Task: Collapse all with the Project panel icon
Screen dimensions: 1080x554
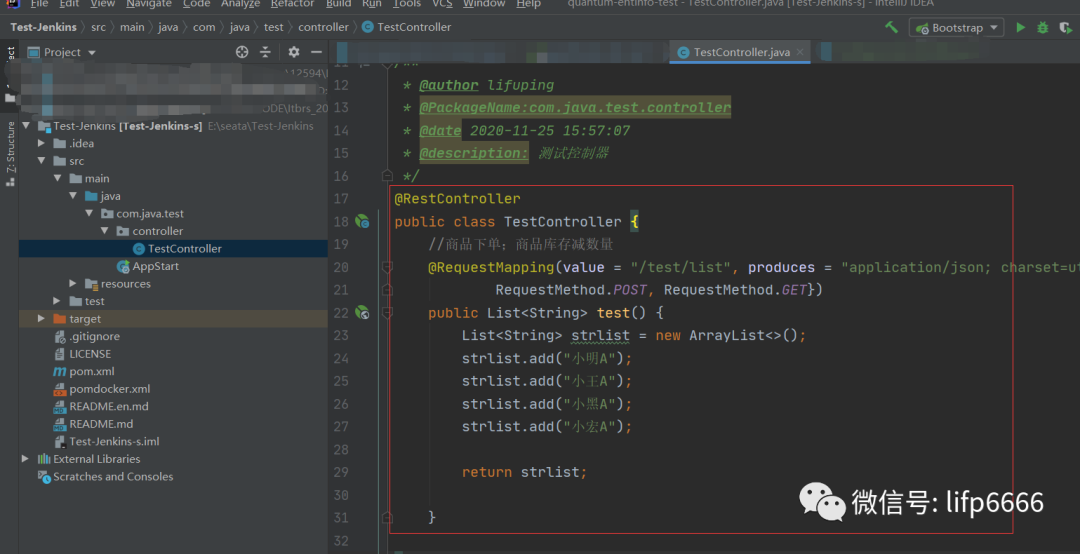Action: point(265,52)
